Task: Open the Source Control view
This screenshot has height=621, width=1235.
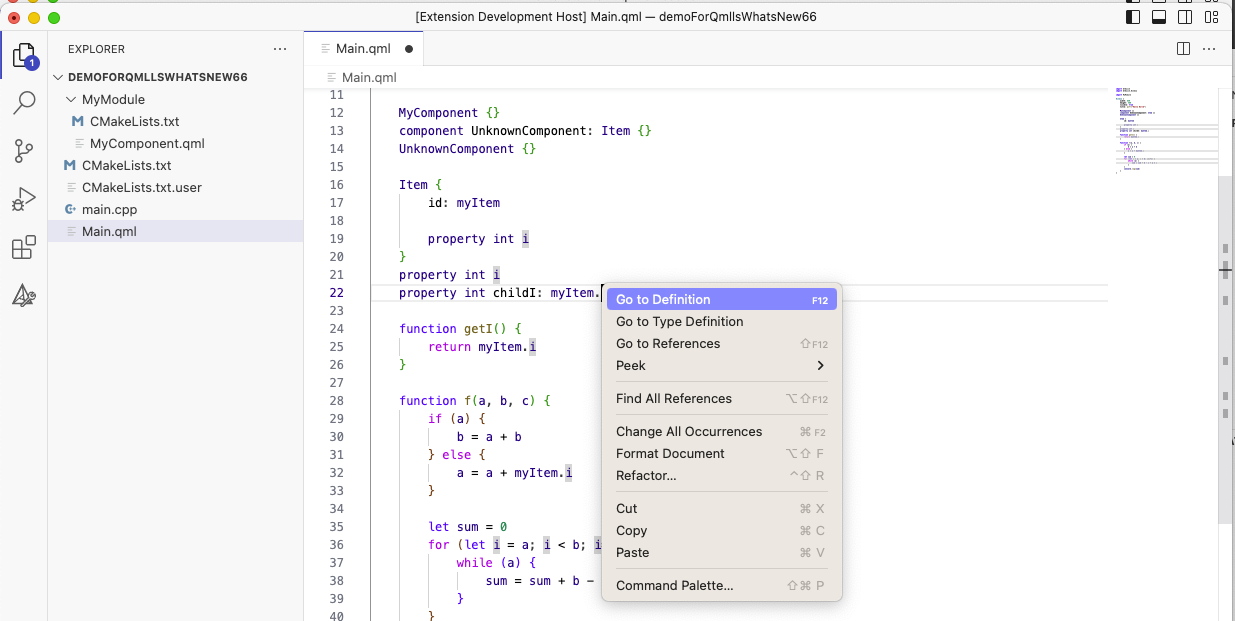Action: point(24,151)
